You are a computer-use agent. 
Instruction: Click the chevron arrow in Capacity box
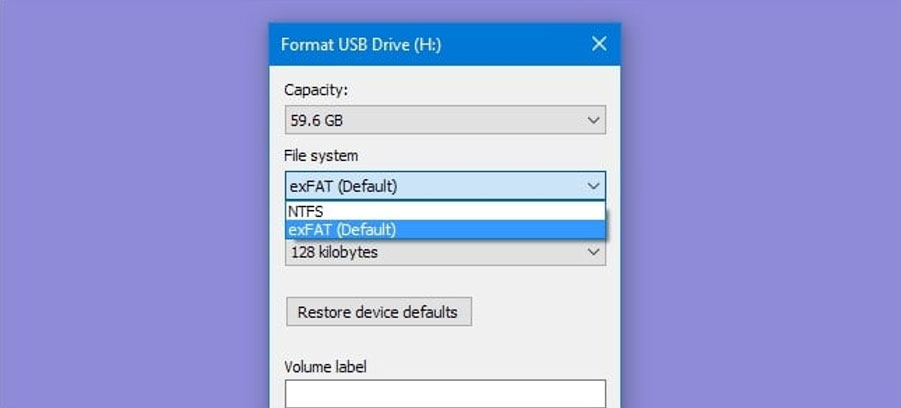(x=594, y=121)
